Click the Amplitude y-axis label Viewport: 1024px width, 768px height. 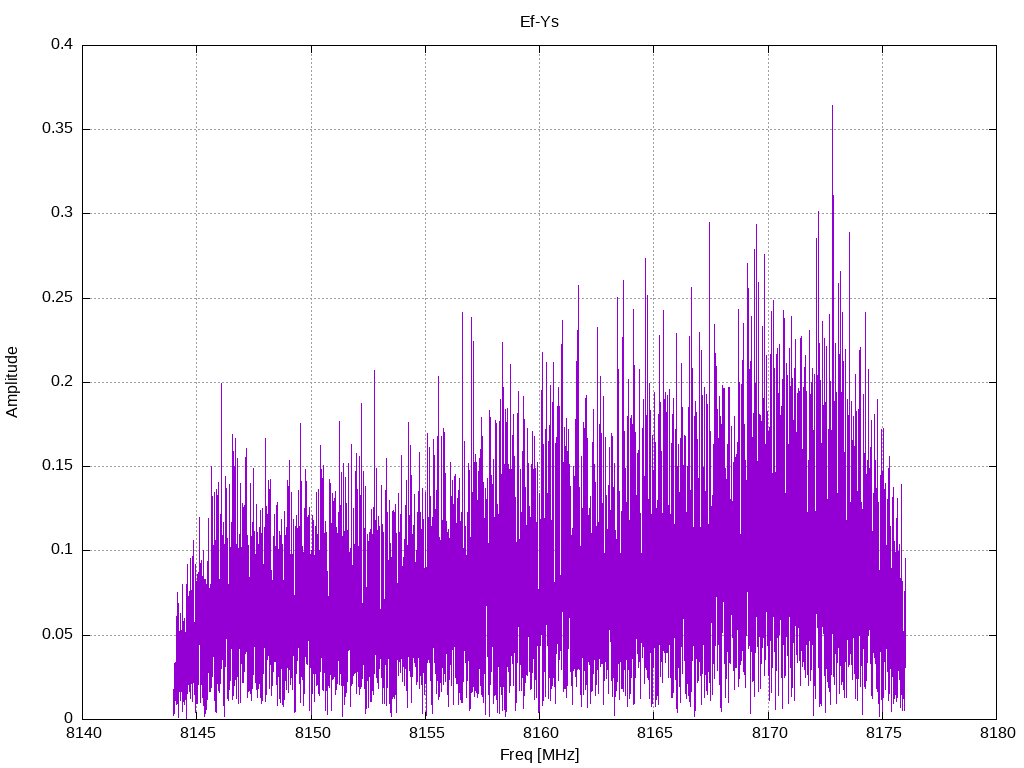pos(12,382)
